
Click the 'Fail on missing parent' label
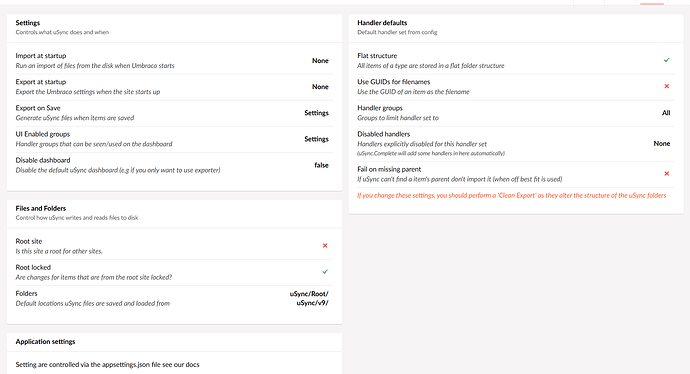(x=389, y=169)
